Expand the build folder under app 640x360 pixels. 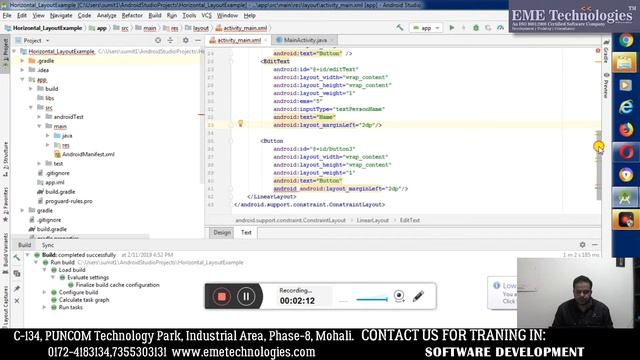pos(31,89)
